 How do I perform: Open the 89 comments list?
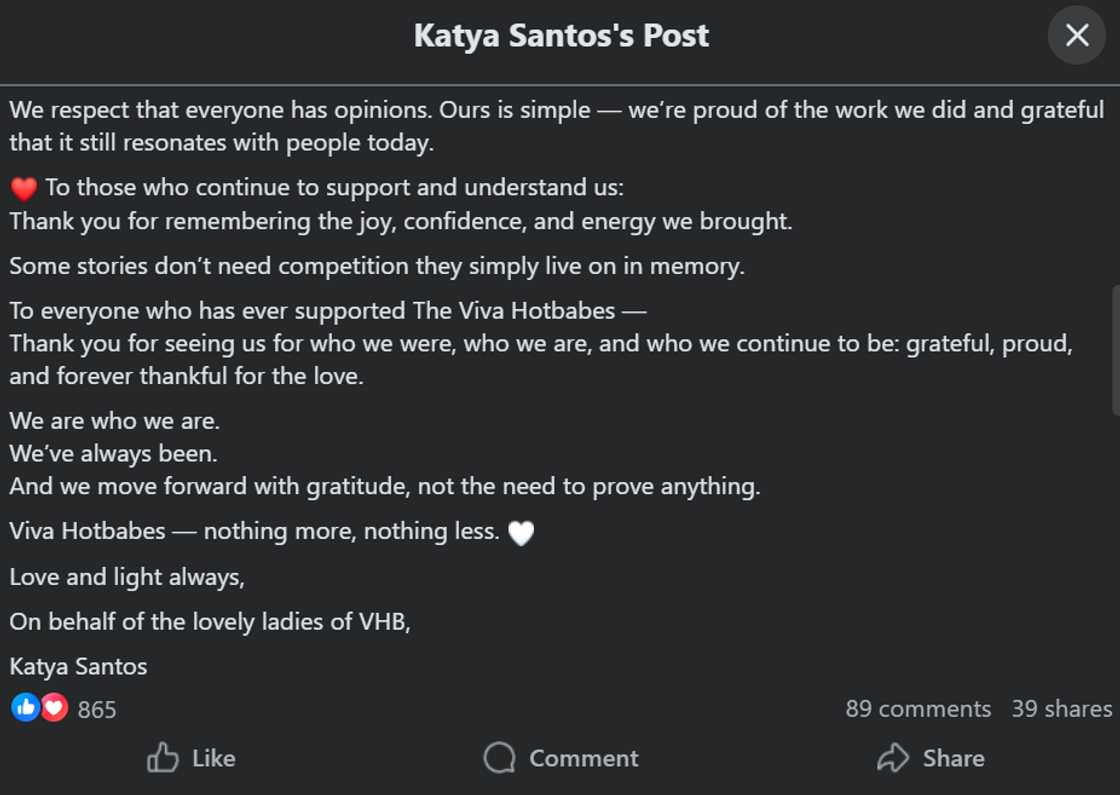(x=918, y=709)
